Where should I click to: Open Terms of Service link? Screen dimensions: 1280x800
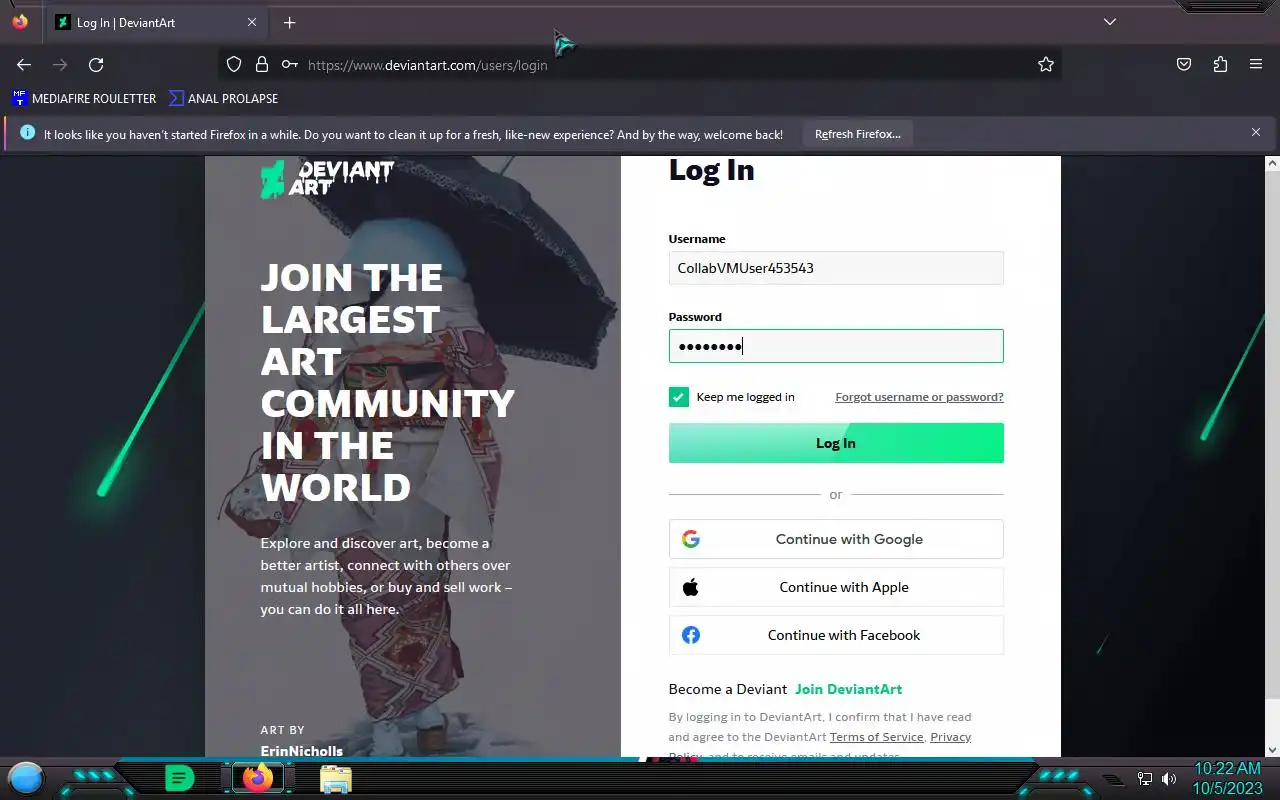pos(876,737)
